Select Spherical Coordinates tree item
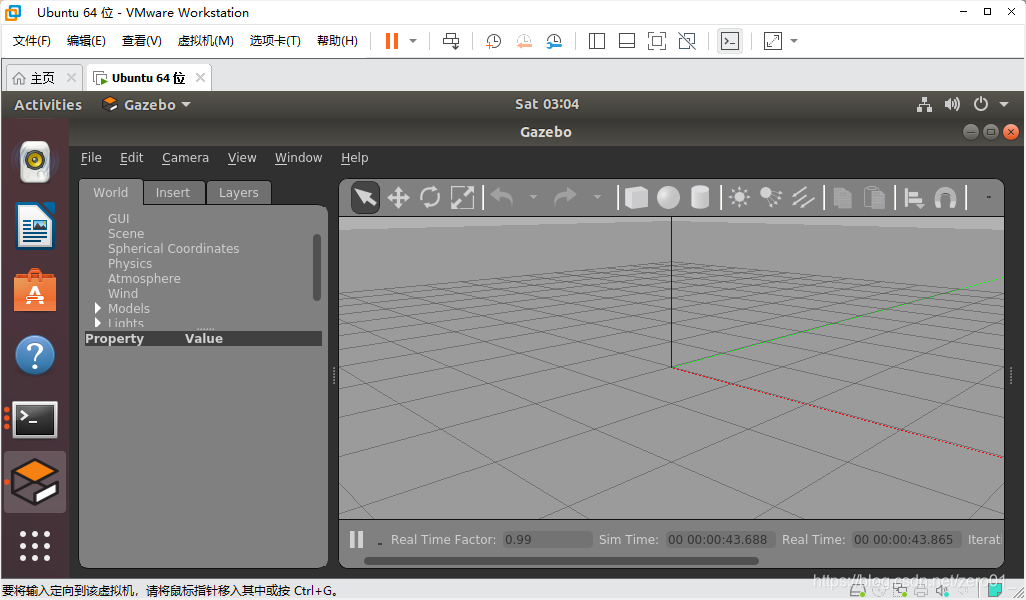Viewport: 1026px width, 600px height. pyautogui.click(x=173, y=249)
